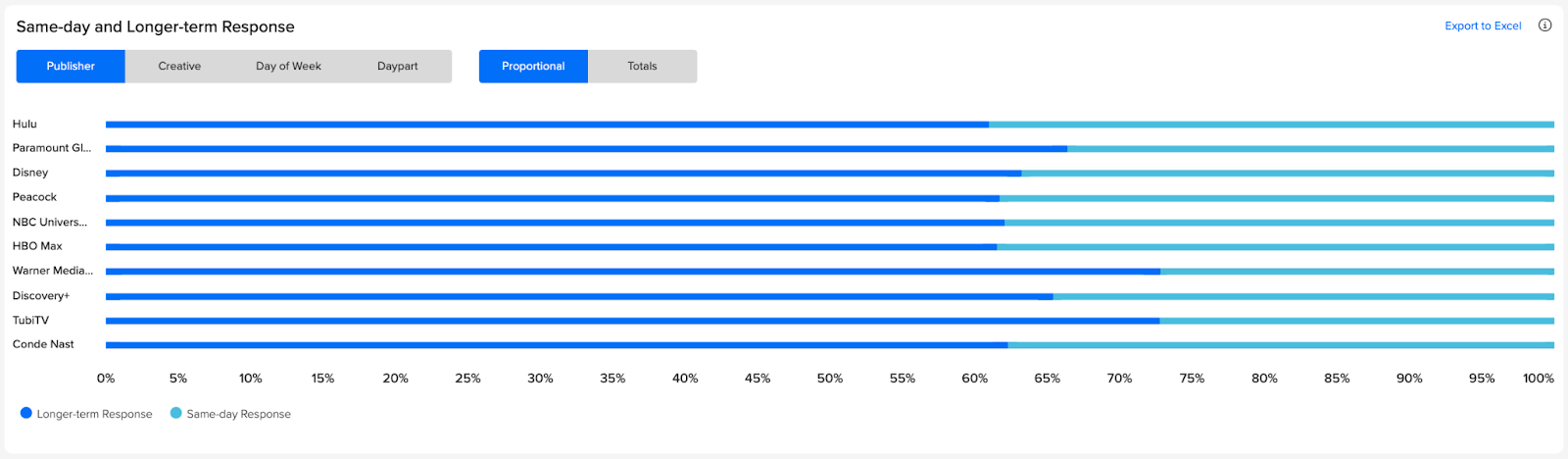Viewport: 1568px width, 459px height.
Task: Select the Conde Nast row label
Action: [43, 344]
